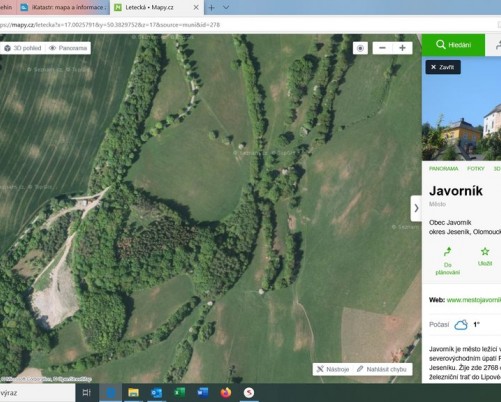501x402 pixels.
Task: Select the FOTKY tab in sidebar
Action: point(476,169)
